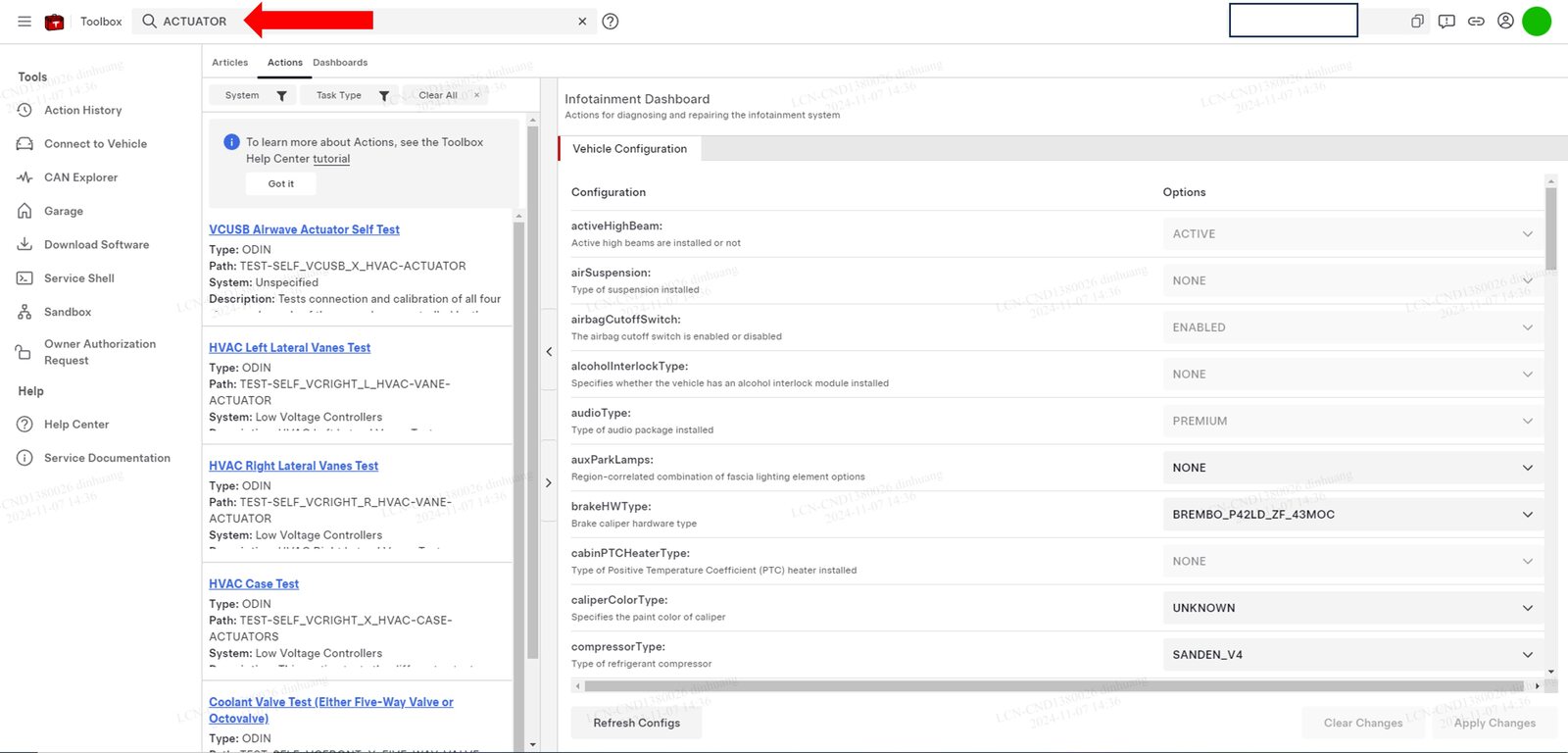The width and height of the screenshot is (1568, 753).
Task: Open VCUSB Airwave Actuator Self Test link
Action: click(x=304, y=229)
